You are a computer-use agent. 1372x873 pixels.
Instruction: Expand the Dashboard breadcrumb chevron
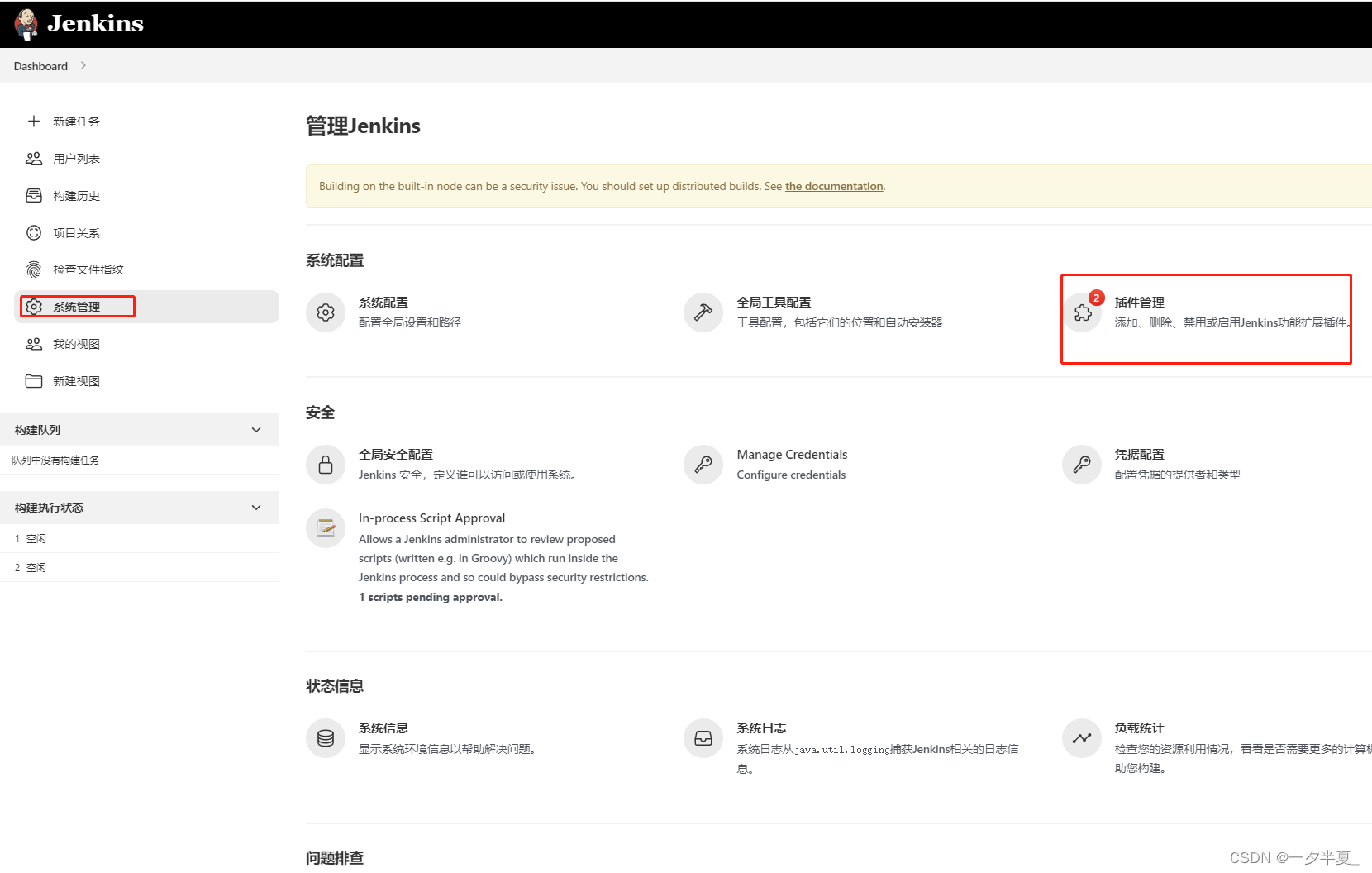[x=83, y=65]
